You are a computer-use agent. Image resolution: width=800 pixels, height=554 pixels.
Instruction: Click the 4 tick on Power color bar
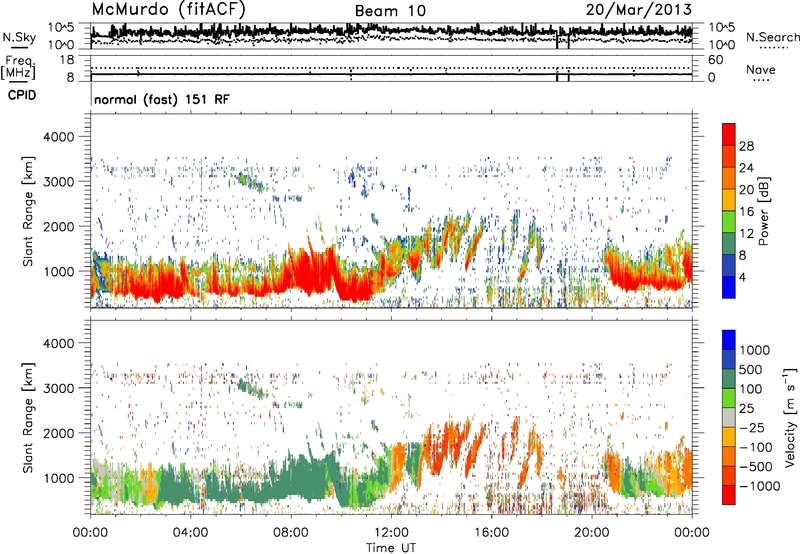743,277
